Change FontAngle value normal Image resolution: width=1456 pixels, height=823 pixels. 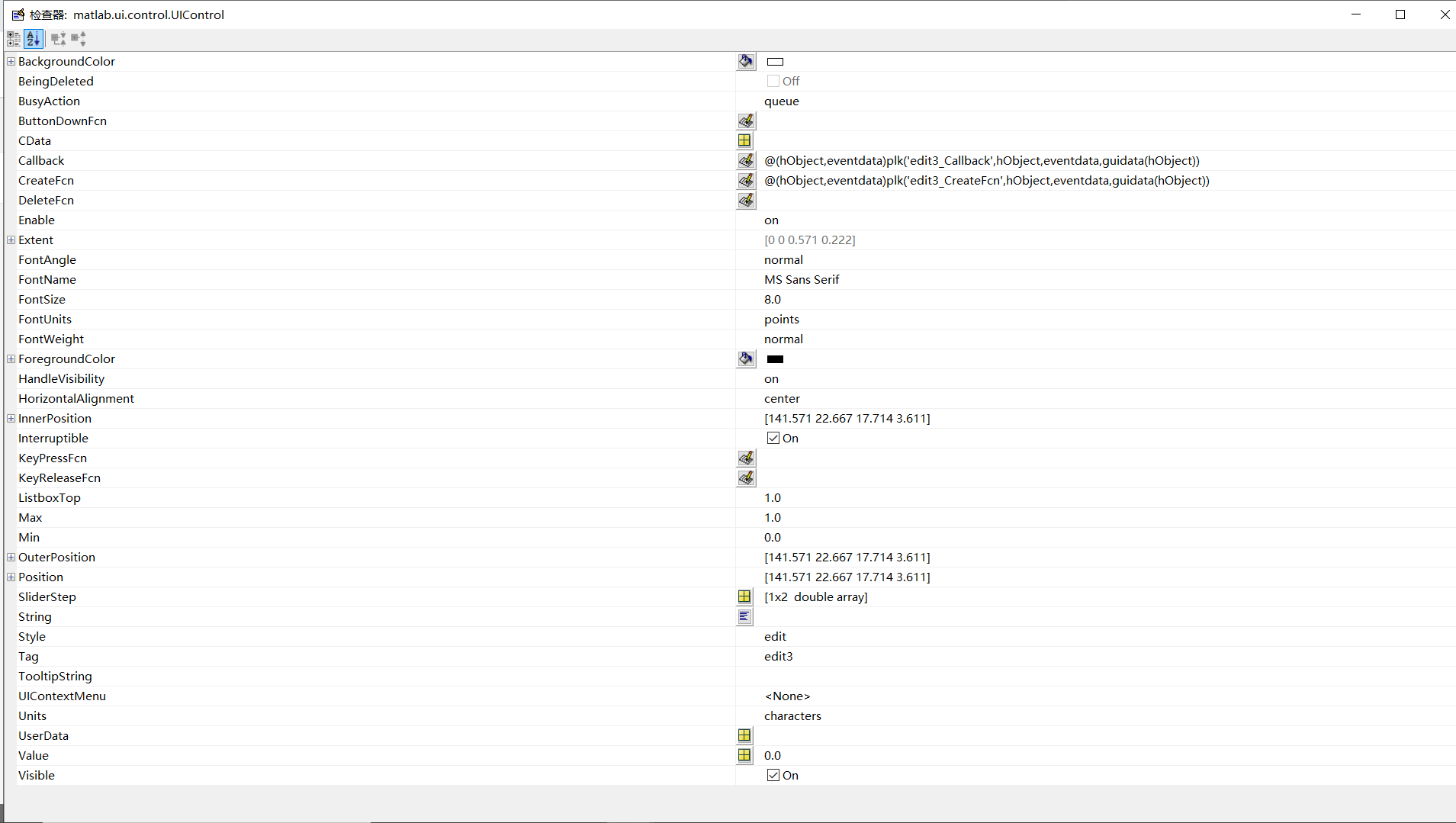point(783,259)
